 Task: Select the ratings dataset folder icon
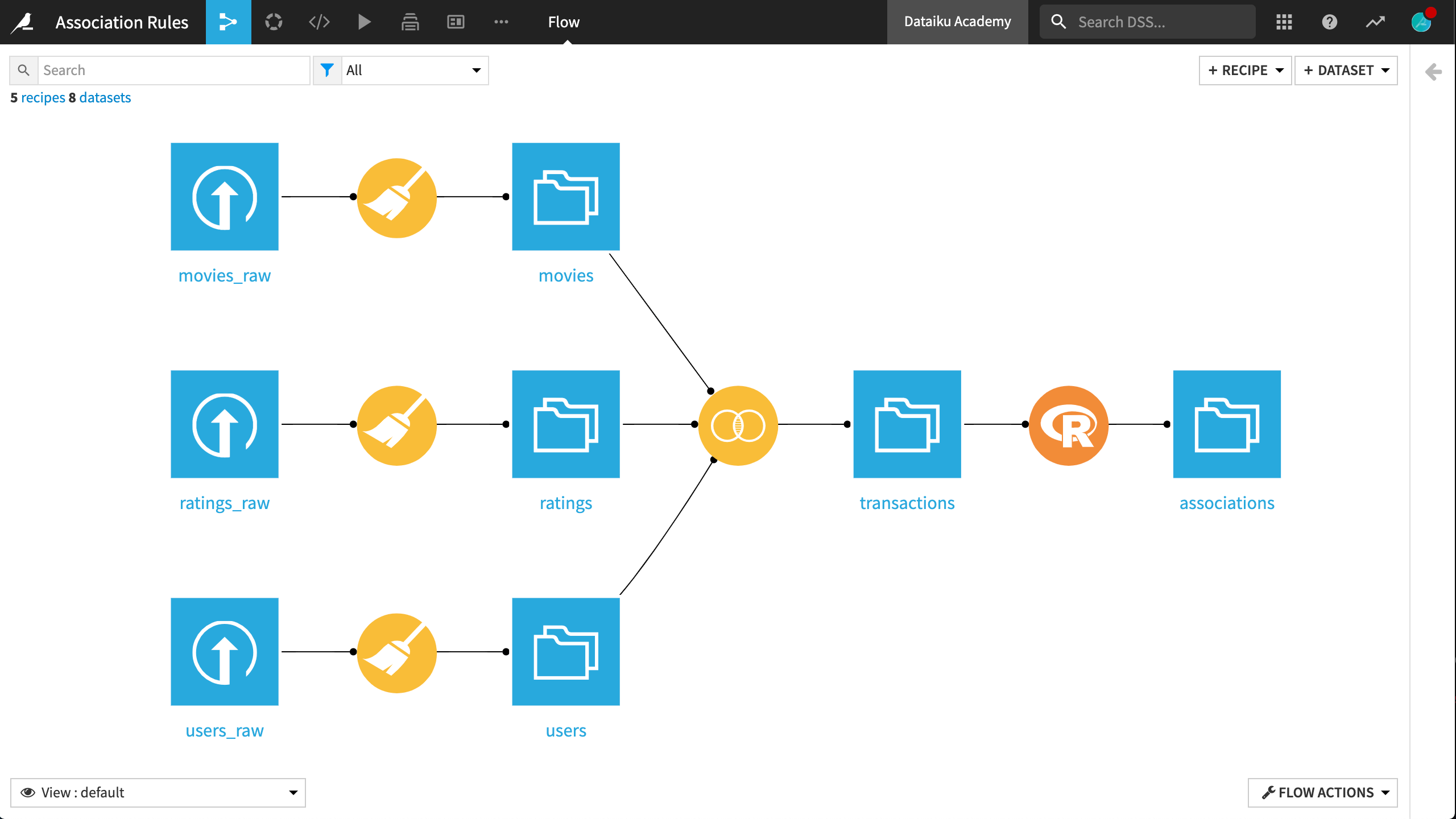566,424
